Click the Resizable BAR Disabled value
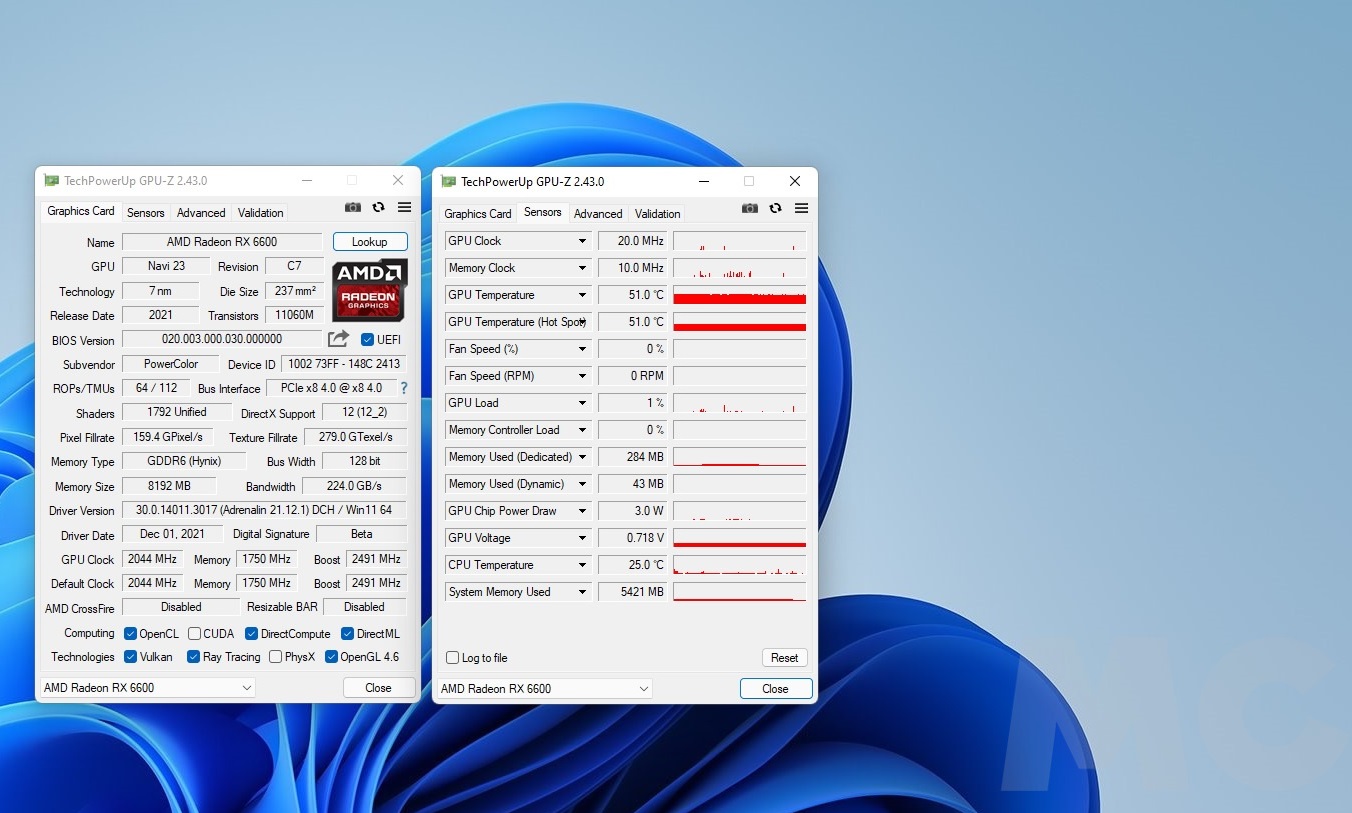The image size is (1352, 813). [364, 607]
